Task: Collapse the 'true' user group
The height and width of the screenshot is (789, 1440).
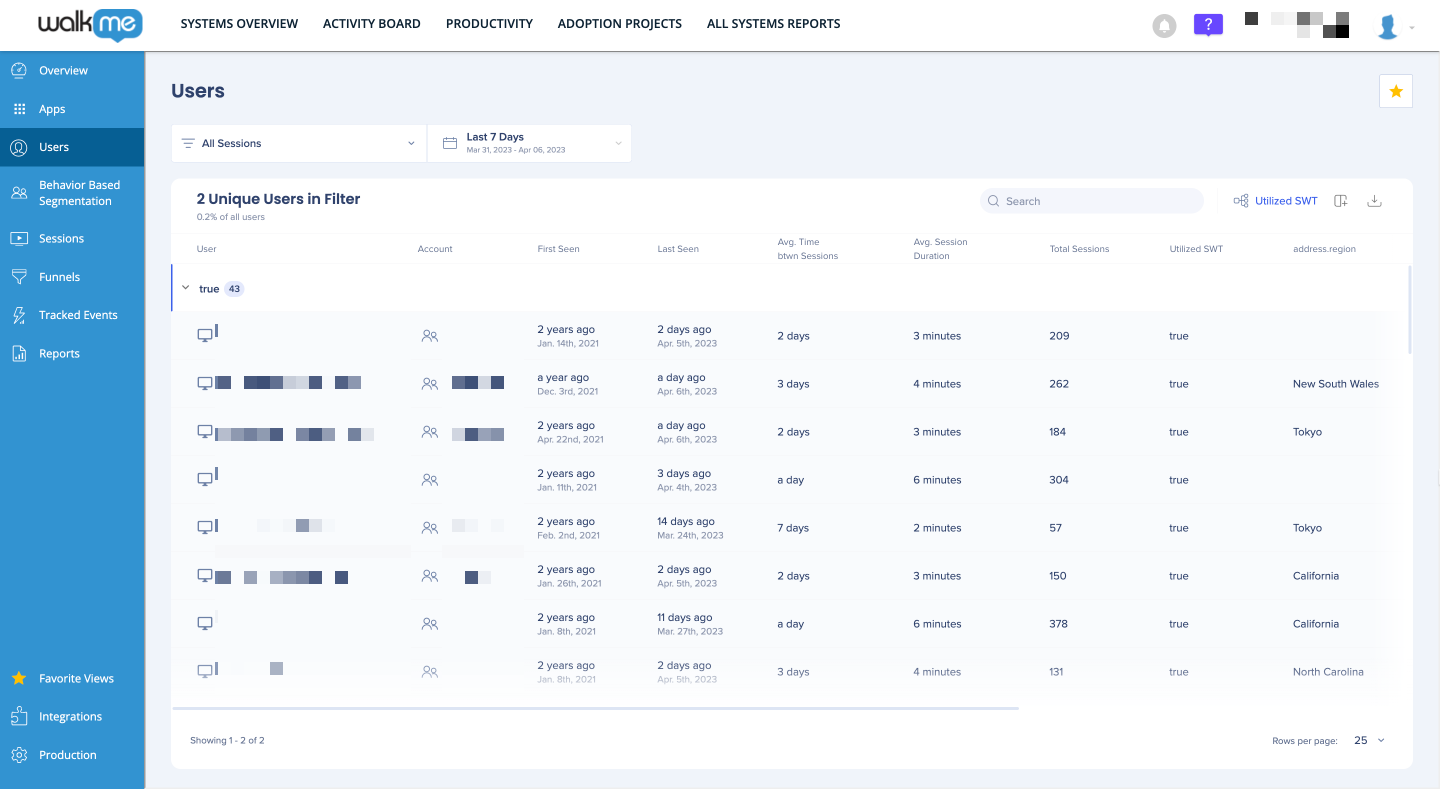Action: 186,287
